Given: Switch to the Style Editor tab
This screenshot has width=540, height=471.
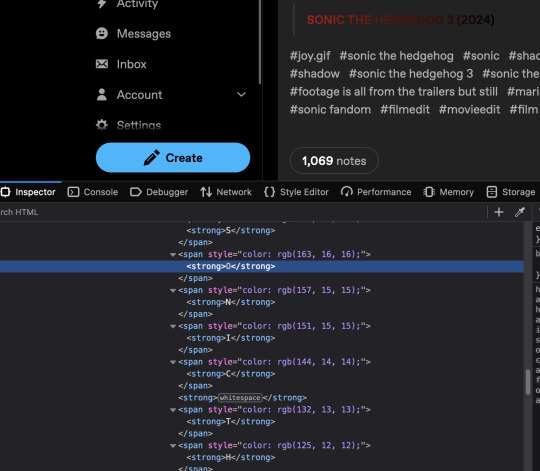Looking at the screenshot, I should coord(296,192).
